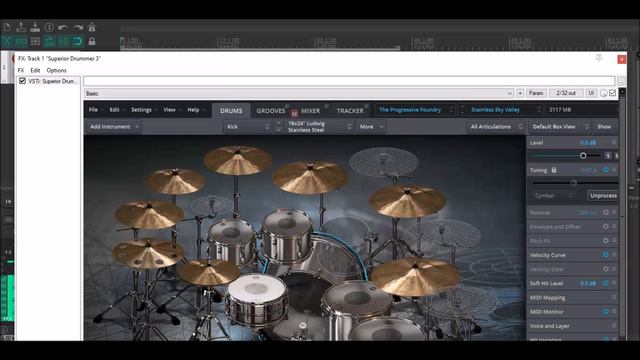Select VSTi: Superior Drum... in FX list
The height and width of the screenshot is (360, 640).
52,81
